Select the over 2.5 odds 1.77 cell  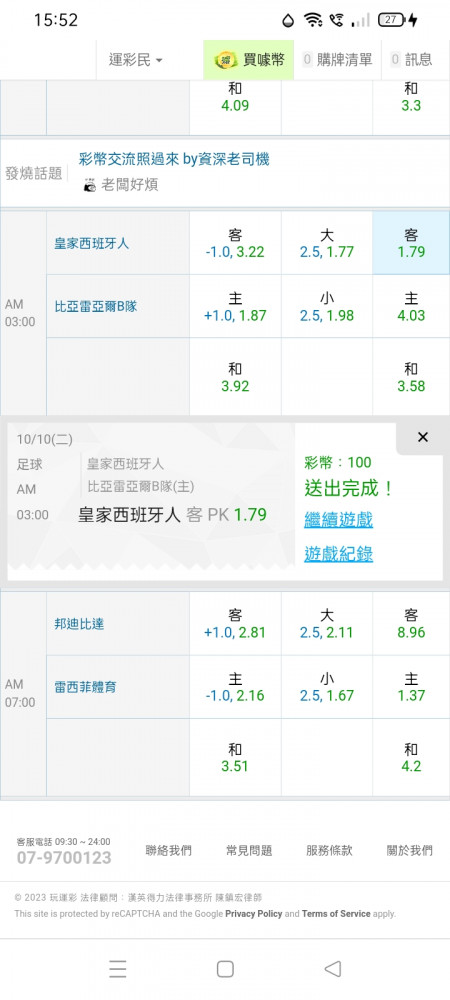(327, 243)
